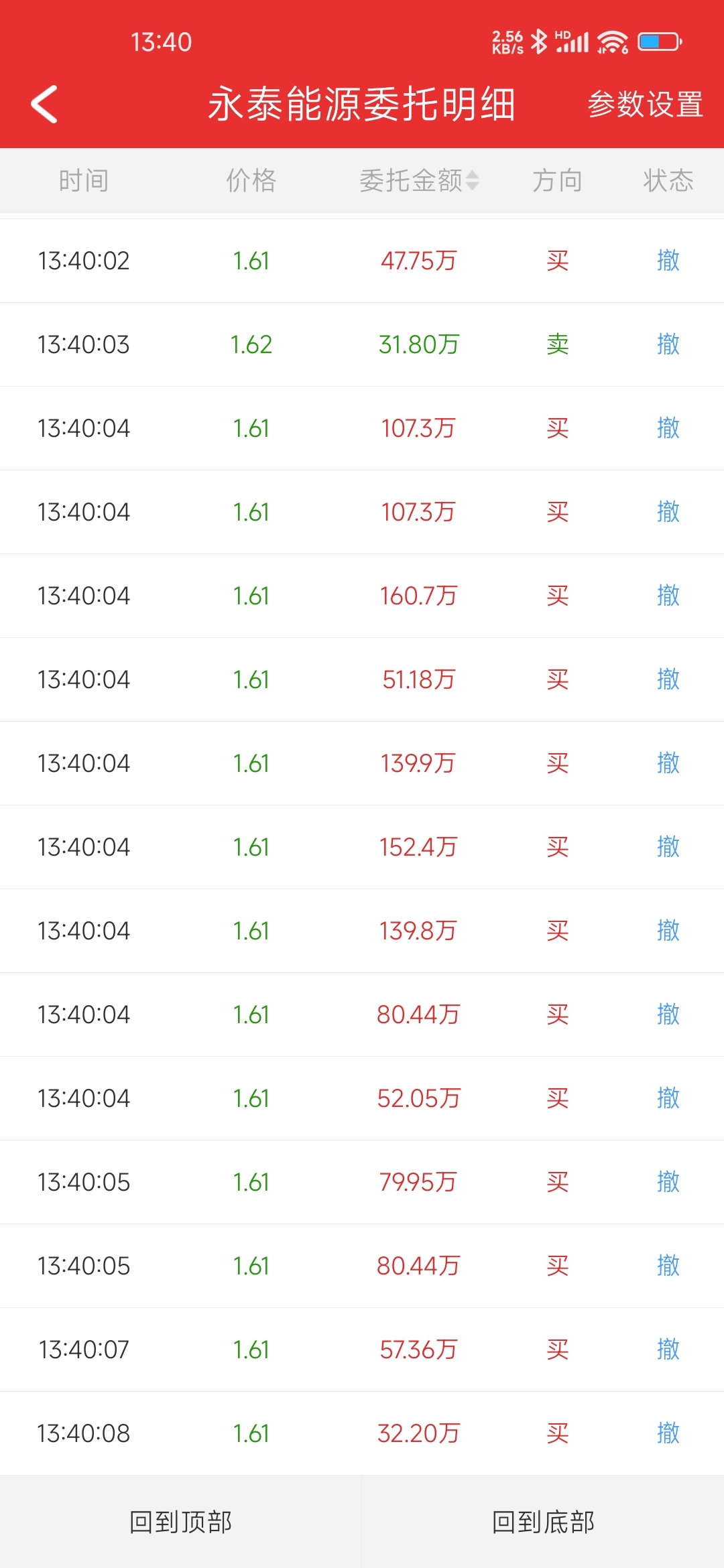Tap 买 direction on 32.20万 row
Screen dimensions: 724x1568
557,1433
